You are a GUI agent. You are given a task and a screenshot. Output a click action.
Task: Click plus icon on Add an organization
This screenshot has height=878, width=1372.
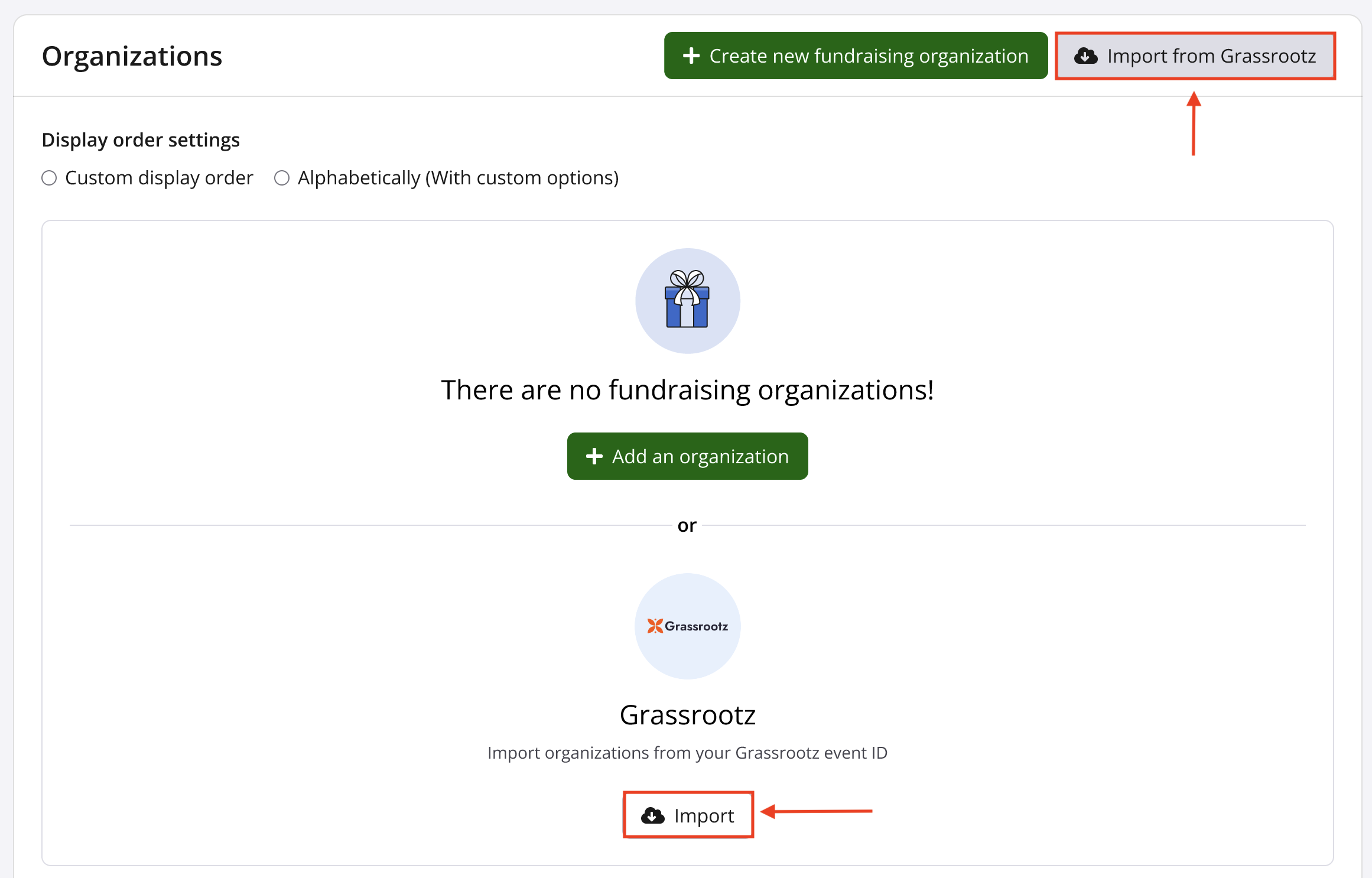pos(594,456)
